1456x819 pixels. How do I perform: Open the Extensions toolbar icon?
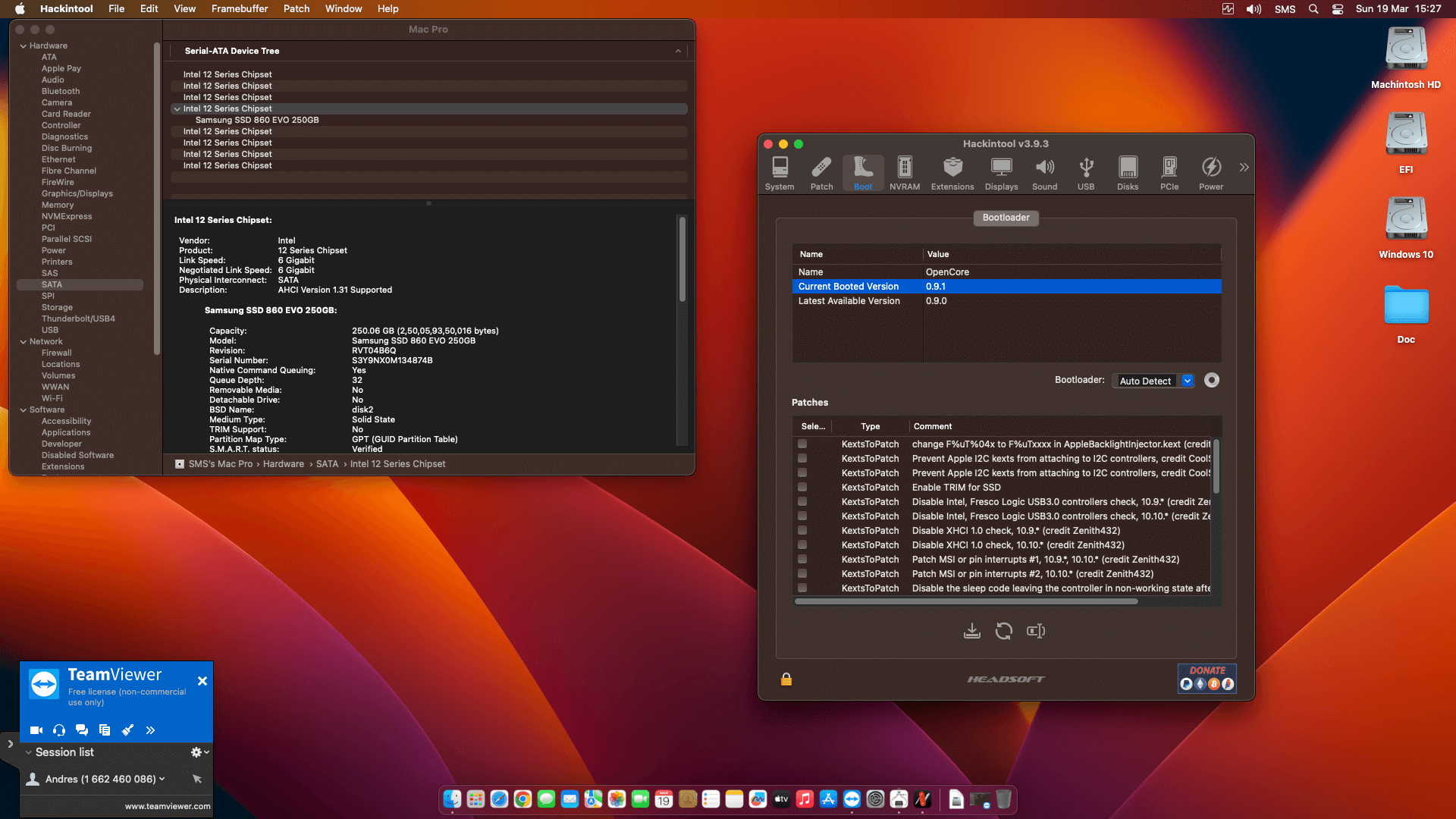952,174
